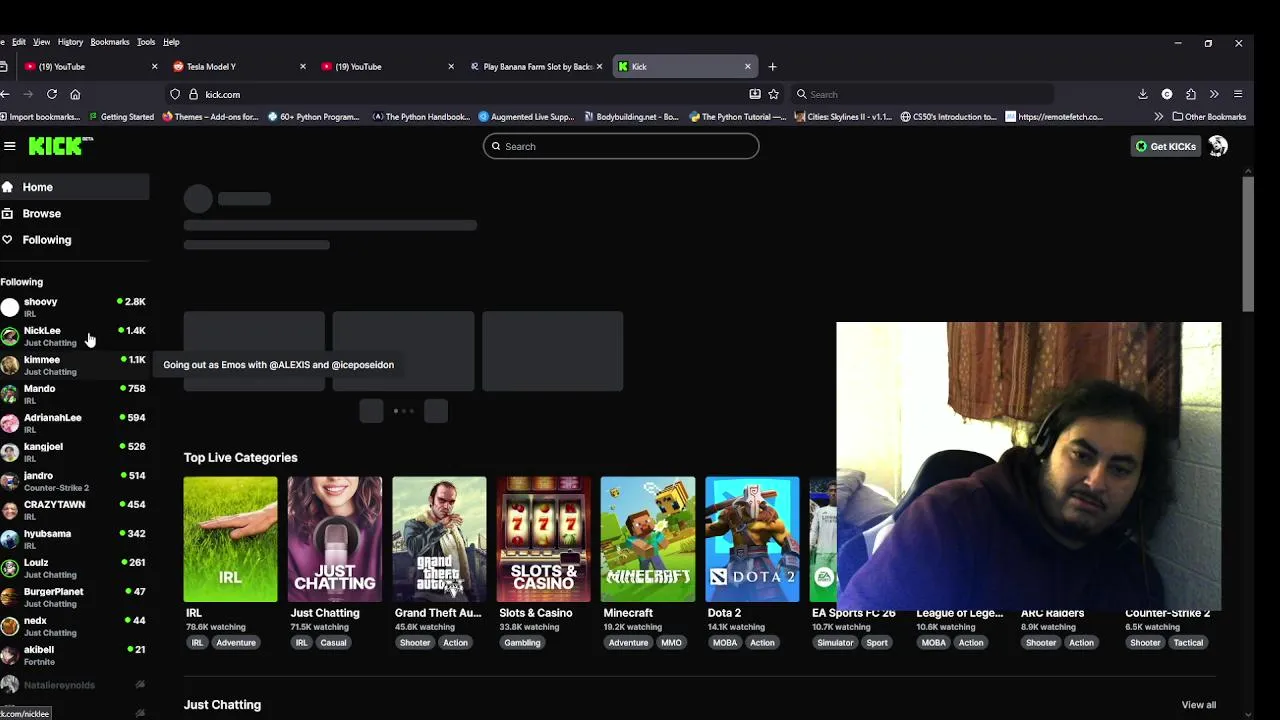Open the Other Bookmarks folder
The width and height of the screenshot is (1280, 720).
point(1209,117)
